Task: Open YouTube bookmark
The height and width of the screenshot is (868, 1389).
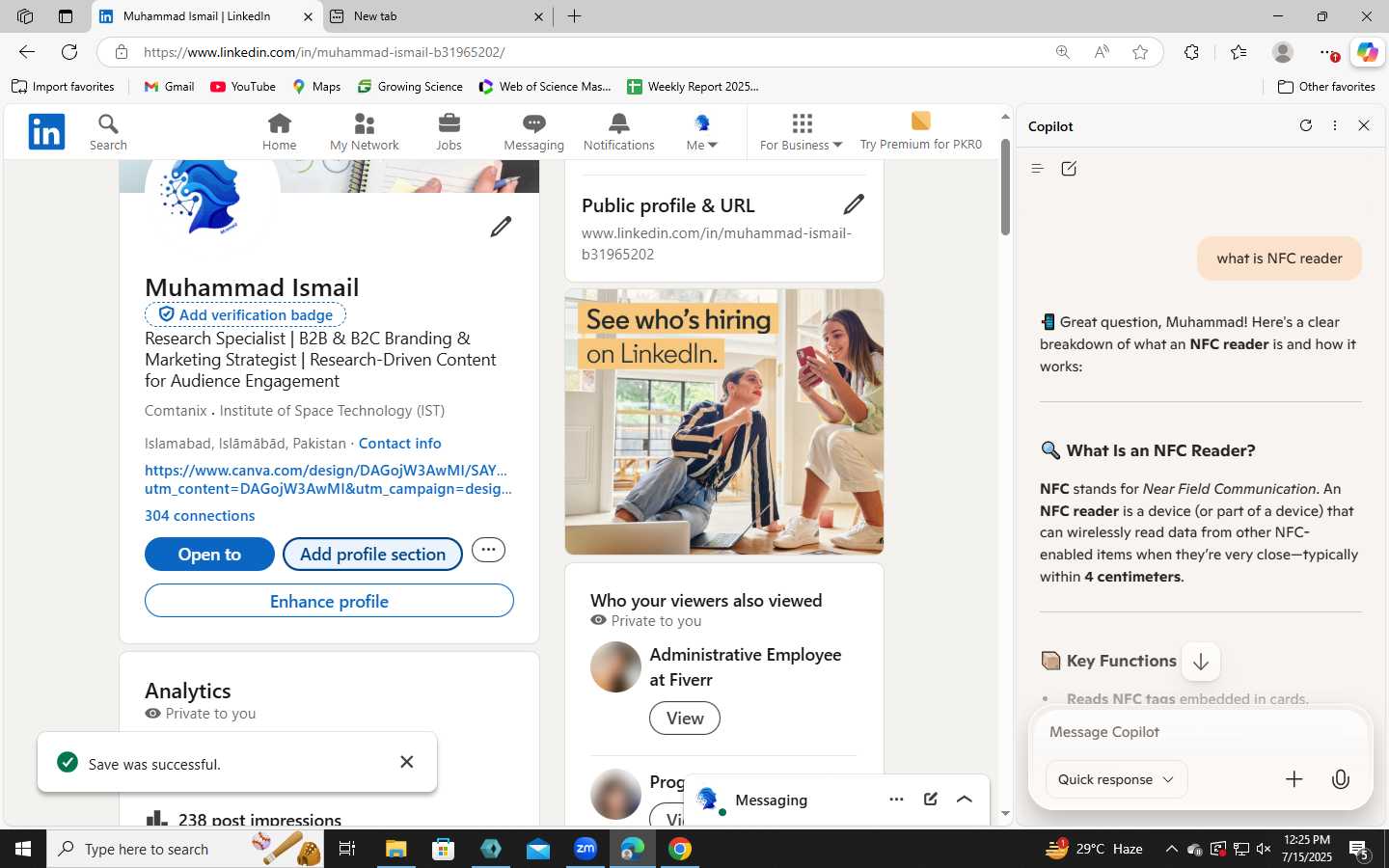Action: pyautogui.click(x=243, y=87)
